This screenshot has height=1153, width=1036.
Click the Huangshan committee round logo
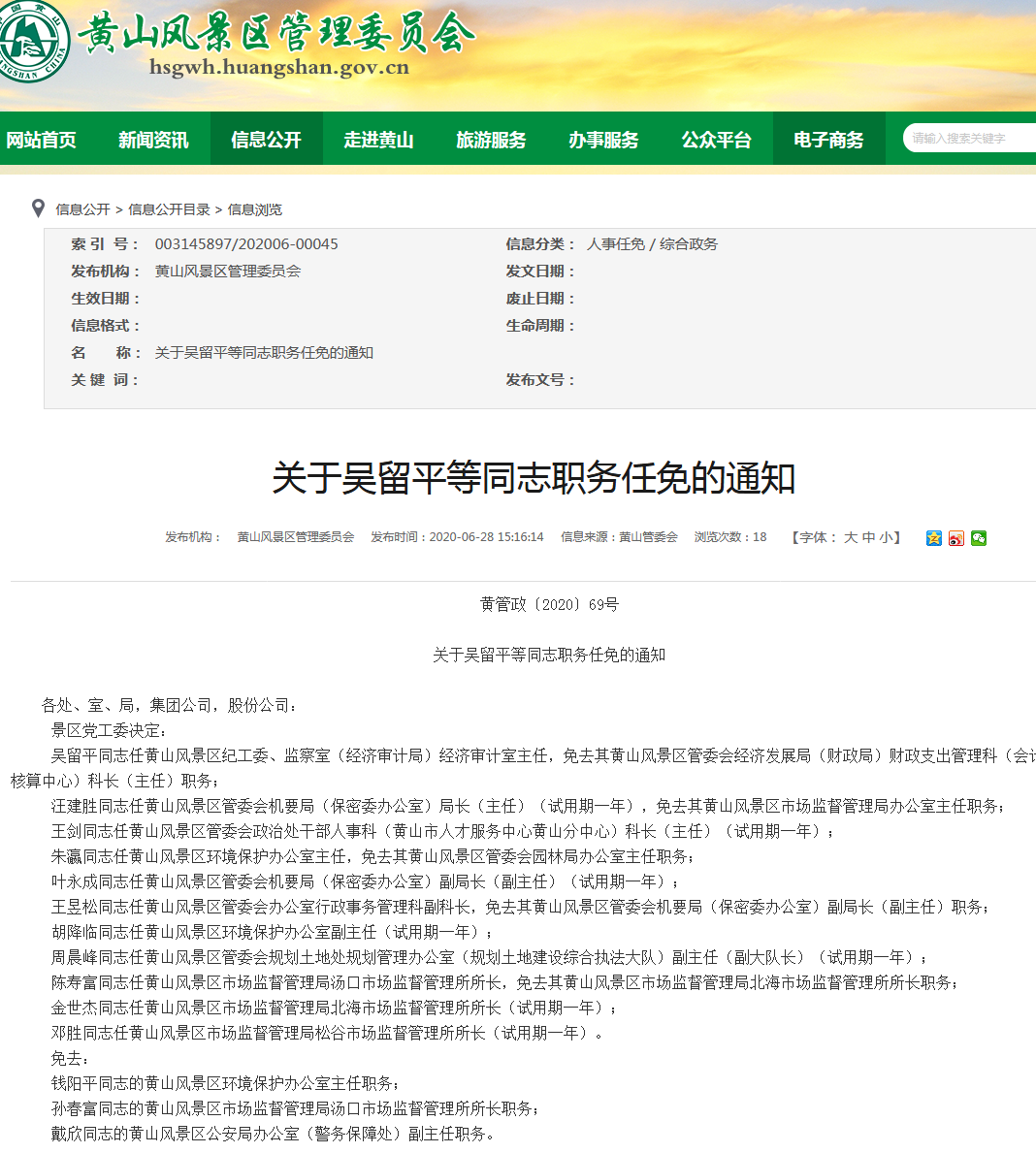tap(32, 42)
